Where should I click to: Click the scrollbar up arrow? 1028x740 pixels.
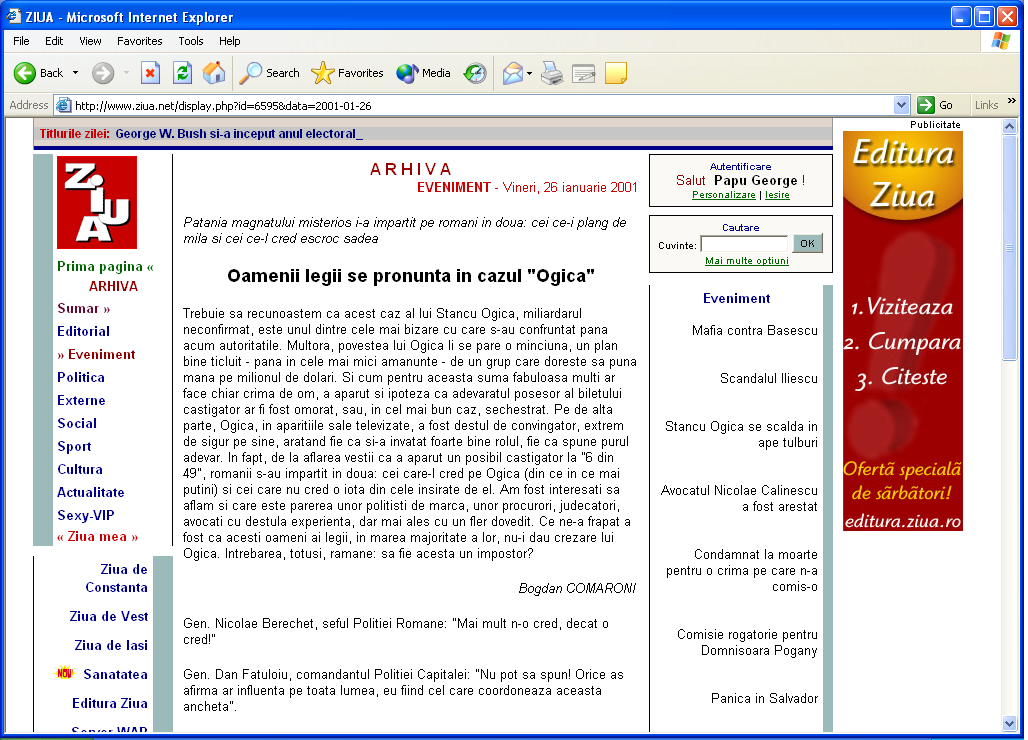click(1010, 126)
